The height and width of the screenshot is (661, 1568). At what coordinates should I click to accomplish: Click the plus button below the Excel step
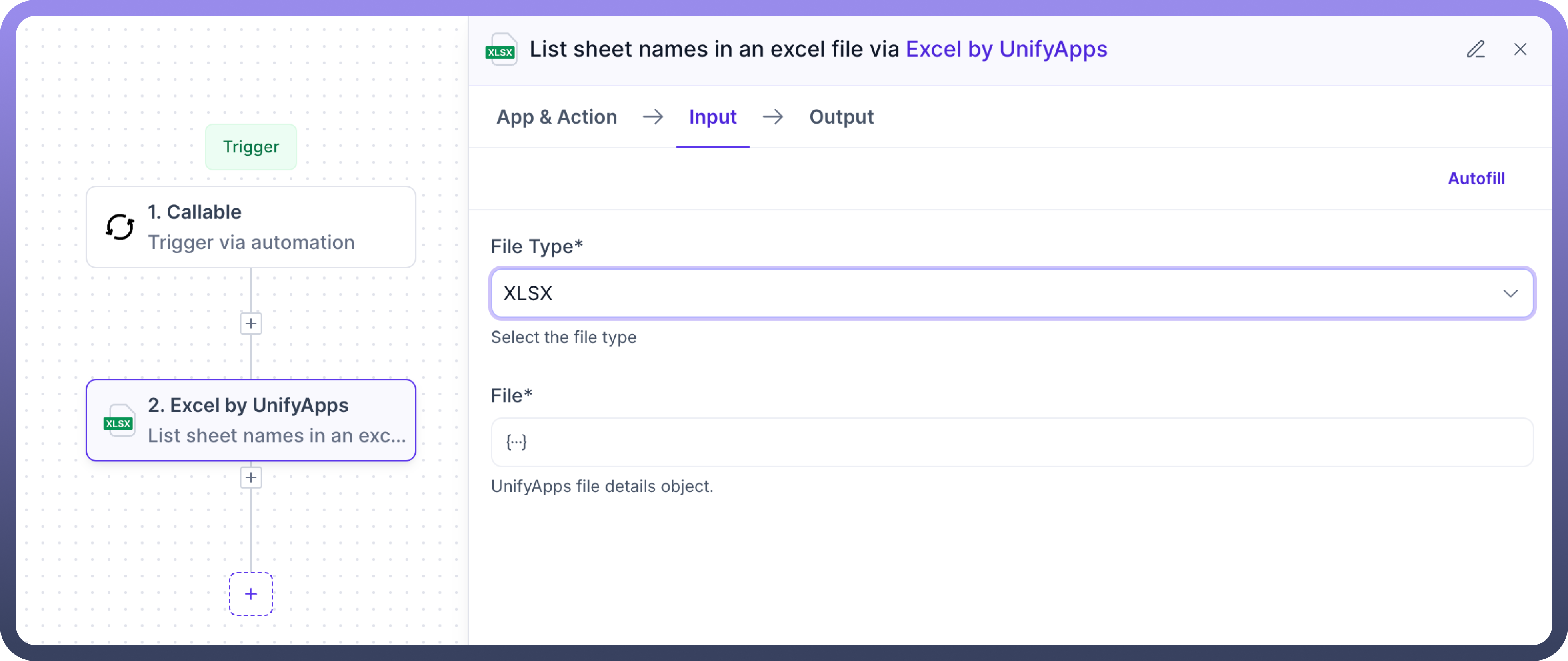pos(251,478)
